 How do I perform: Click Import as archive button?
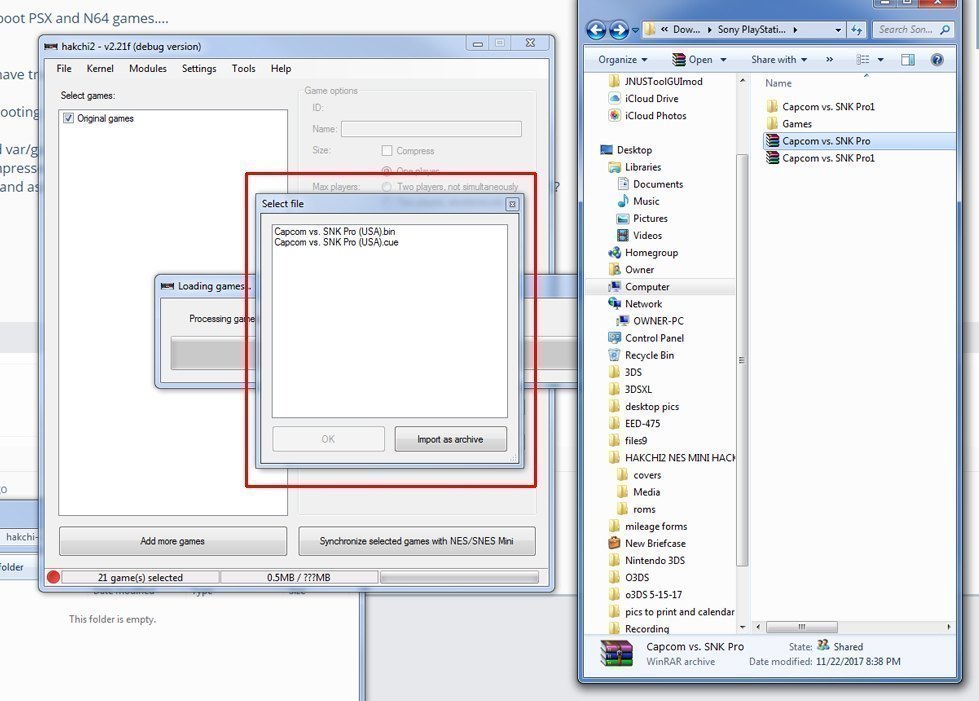[x=450, y=439]
